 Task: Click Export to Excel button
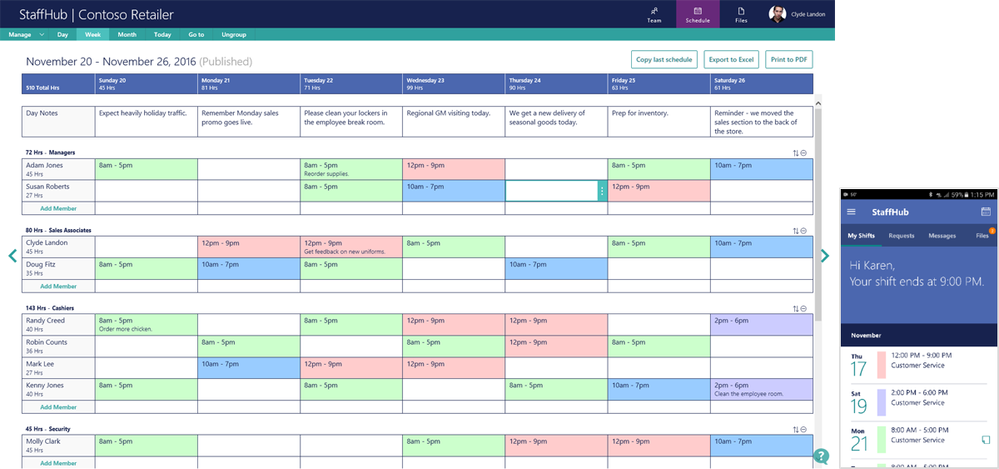pos(731,59)
